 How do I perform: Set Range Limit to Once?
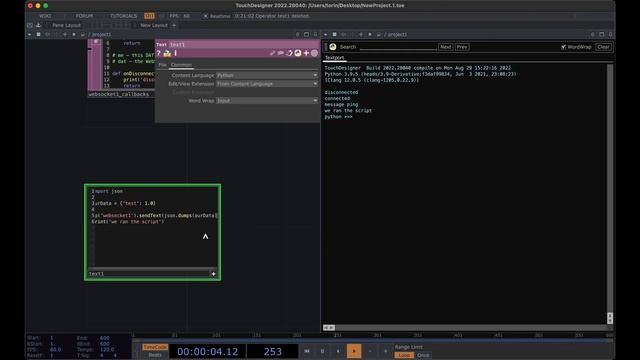click(423, 355)
